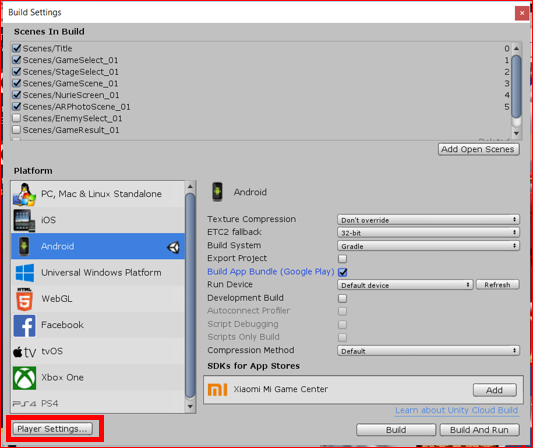The height and width of the screenshot is (448, 533).
Task: Click the Player Settings... button
Action: [x=52, y=429]
